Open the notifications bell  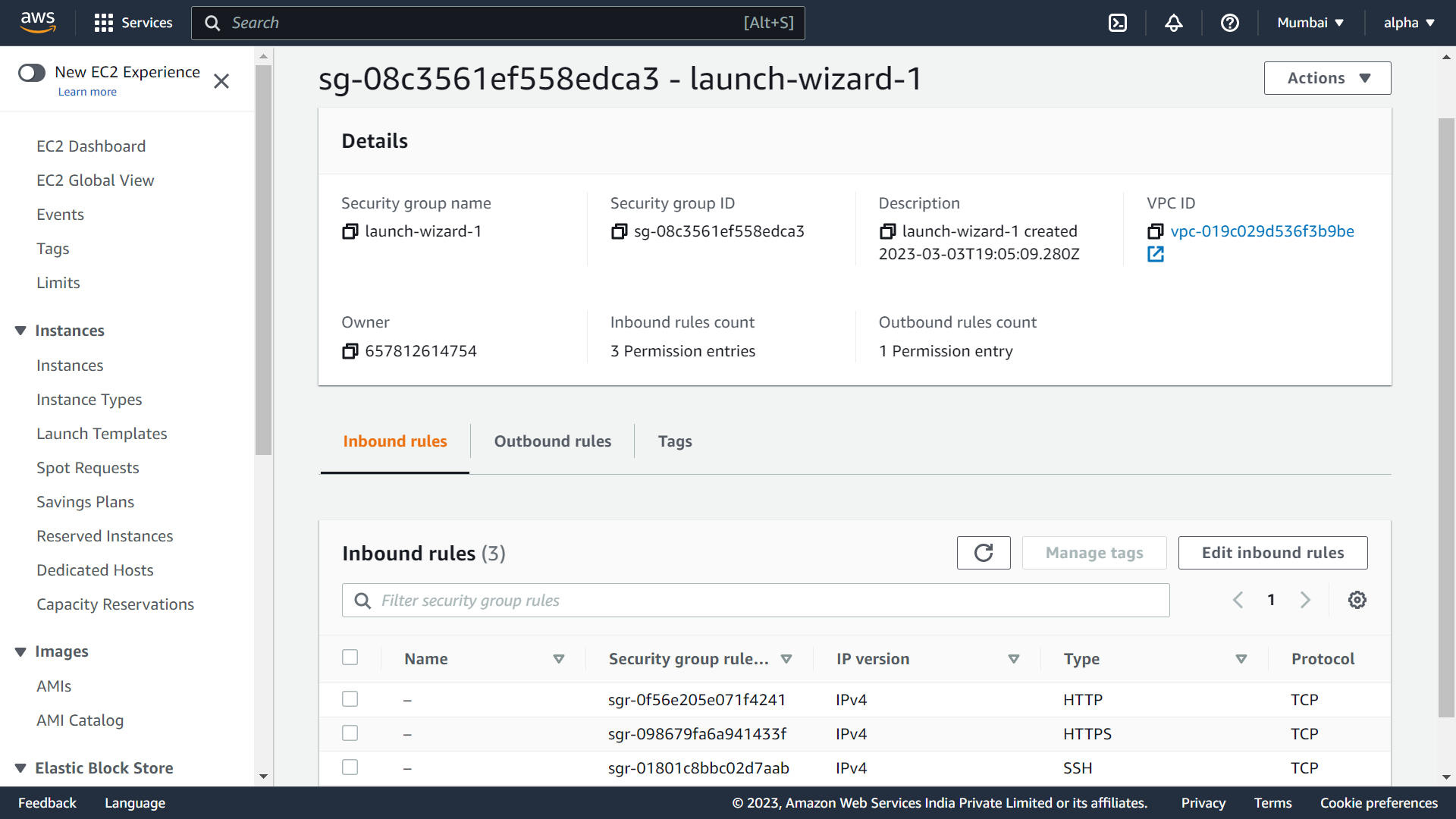1174,23
